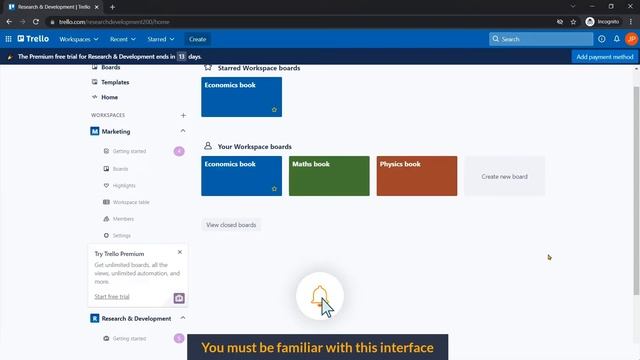Open the Physics book board

coord(417,176)
